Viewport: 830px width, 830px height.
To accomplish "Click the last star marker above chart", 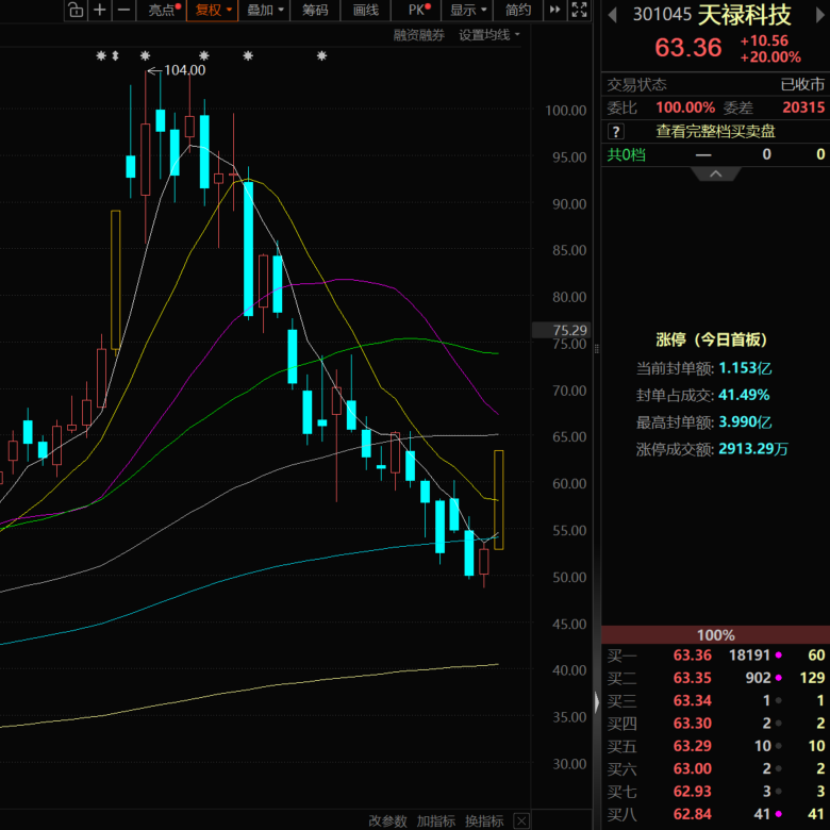I will point(322,56).
